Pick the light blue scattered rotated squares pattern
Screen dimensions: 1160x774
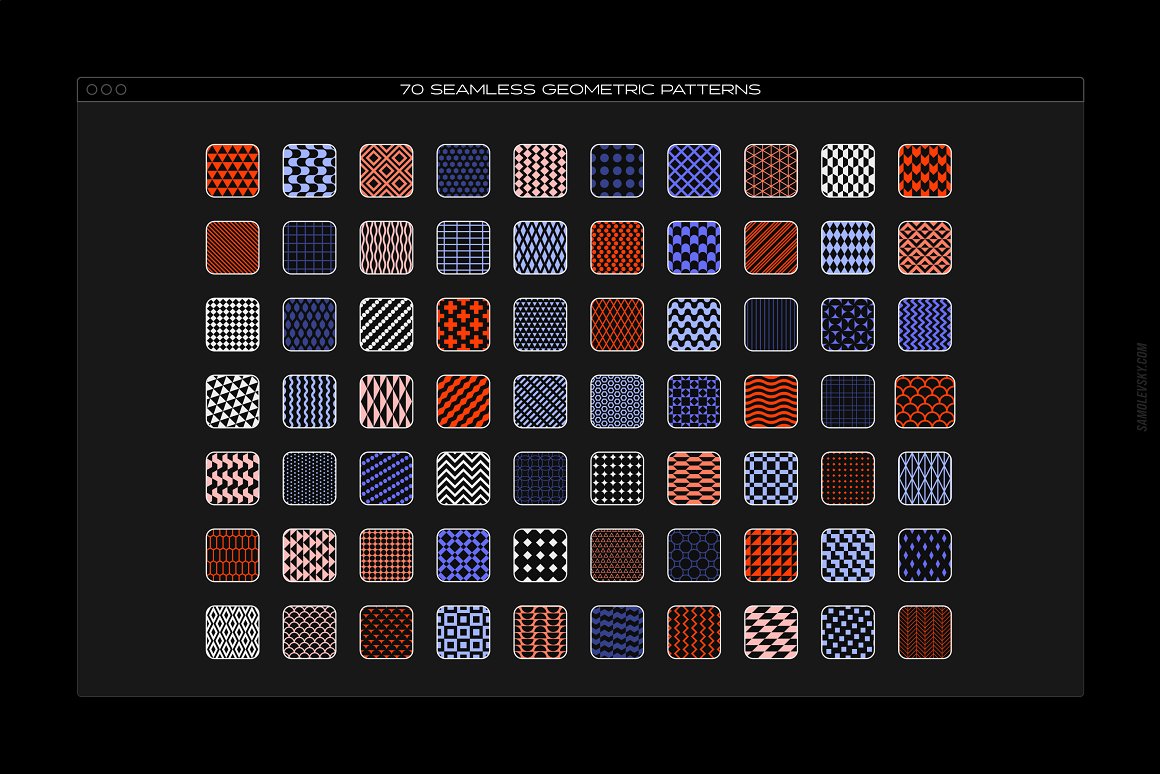(848, 633)
